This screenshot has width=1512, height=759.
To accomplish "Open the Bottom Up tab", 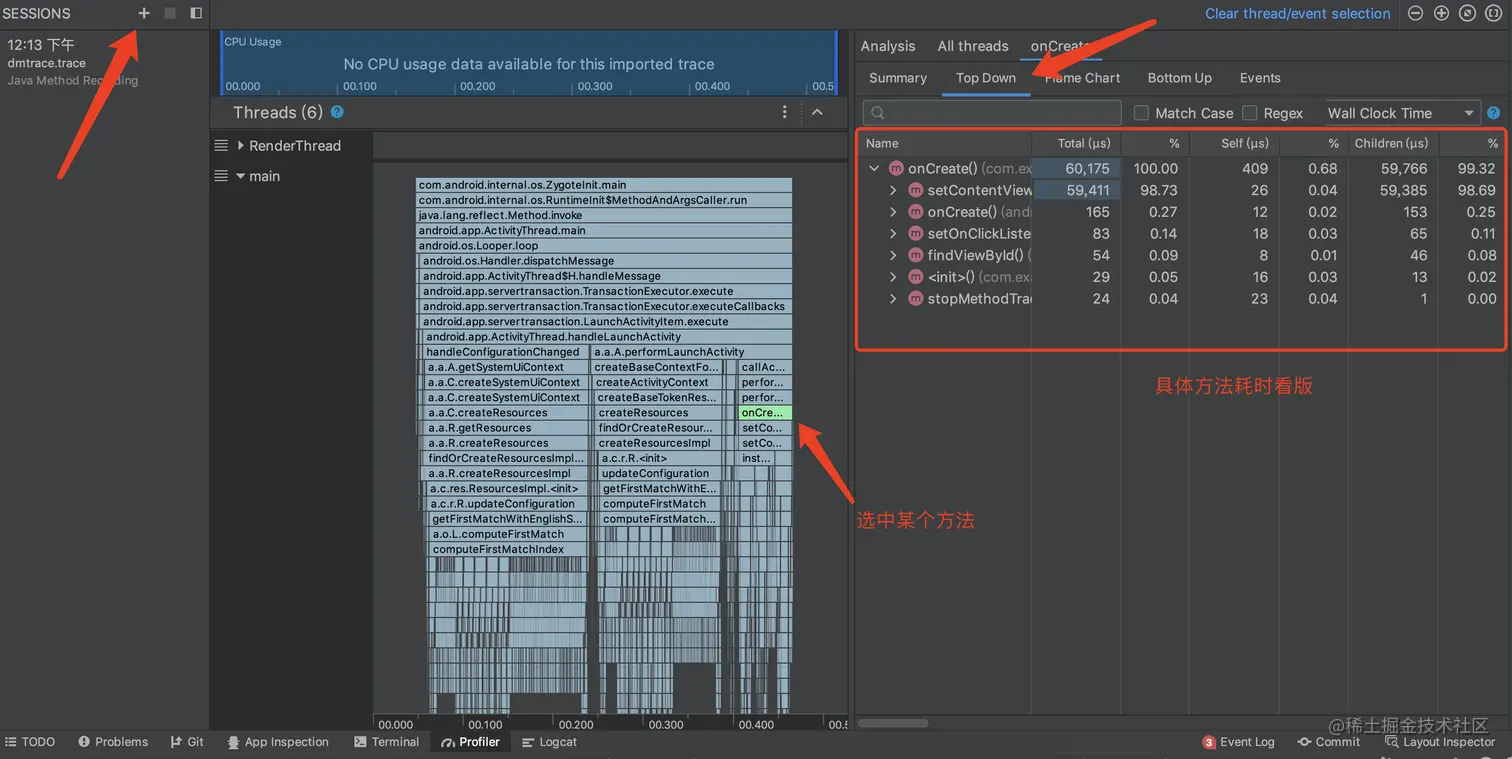I will click(x=1180, y=78).
